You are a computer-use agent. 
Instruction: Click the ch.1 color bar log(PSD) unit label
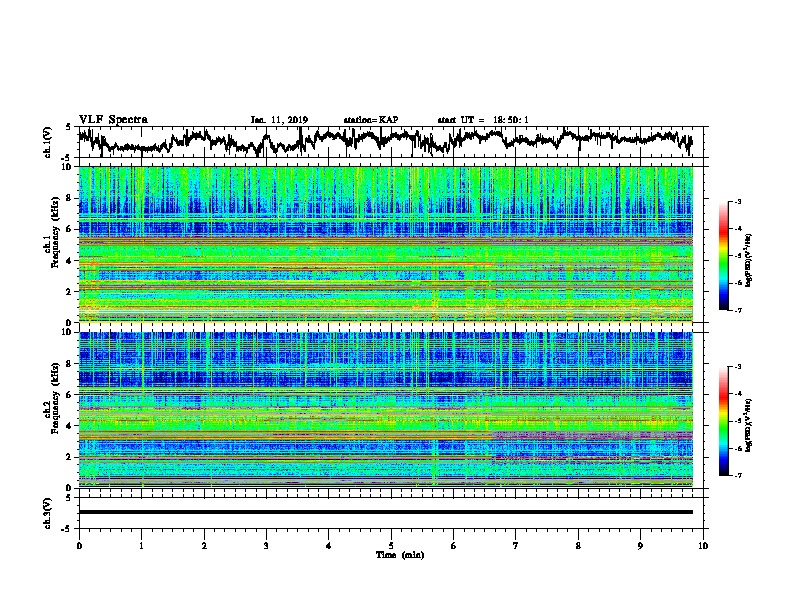click(749, 261)
